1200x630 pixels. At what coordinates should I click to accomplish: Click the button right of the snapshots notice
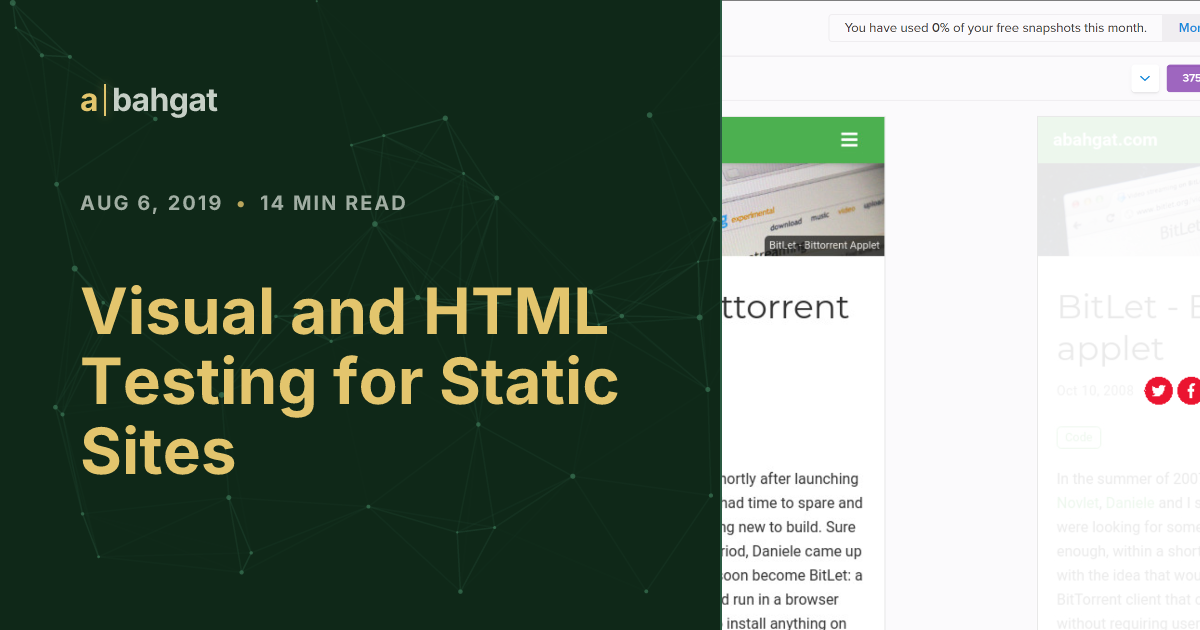click(x=1182, y=28)
